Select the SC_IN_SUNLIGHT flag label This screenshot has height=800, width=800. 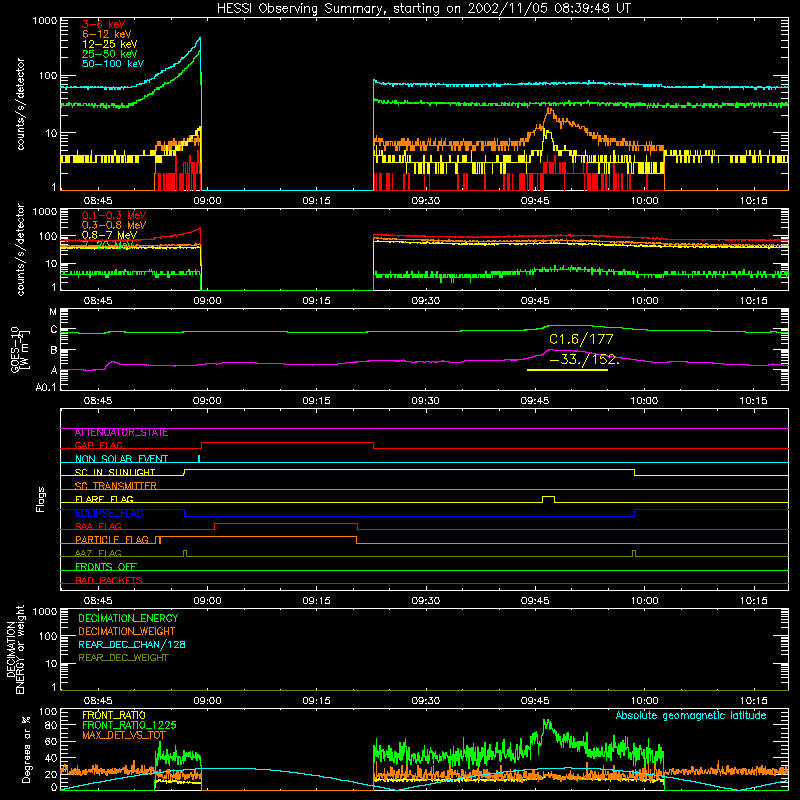point(115,472)
